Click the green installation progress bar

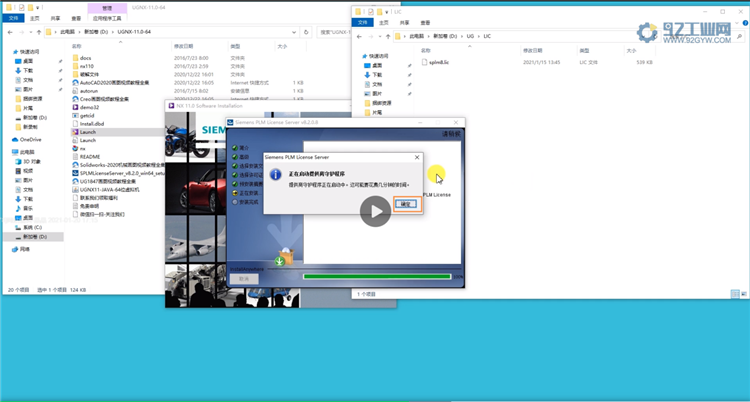(x=377, y=277)
